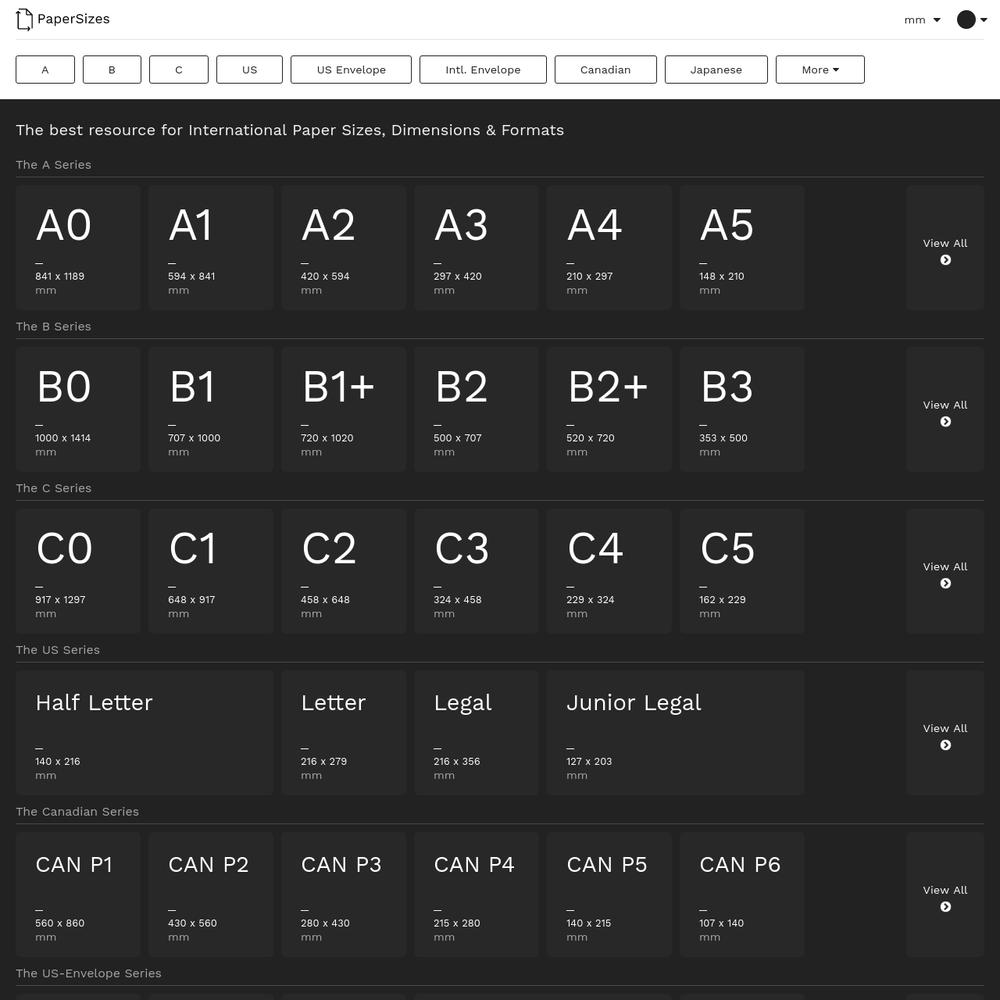This screenshot has height=1000, width=1000.
Task: Click the B Series View All arrow icon
Action: [945, 422]
